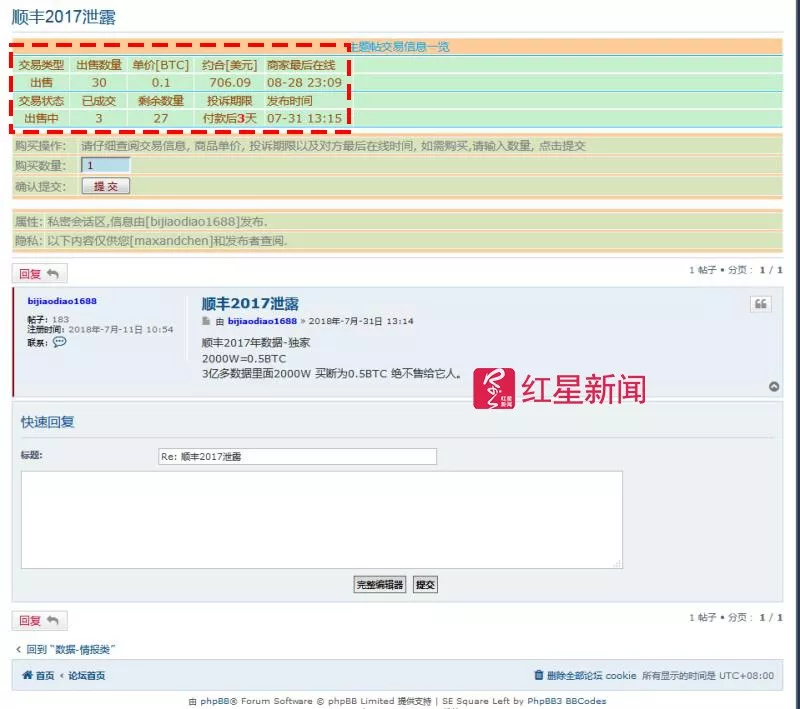Viewport: 800px width, 709px height.
Task: Click 提交 below the quick reply box
Action: tap(424, 584)
